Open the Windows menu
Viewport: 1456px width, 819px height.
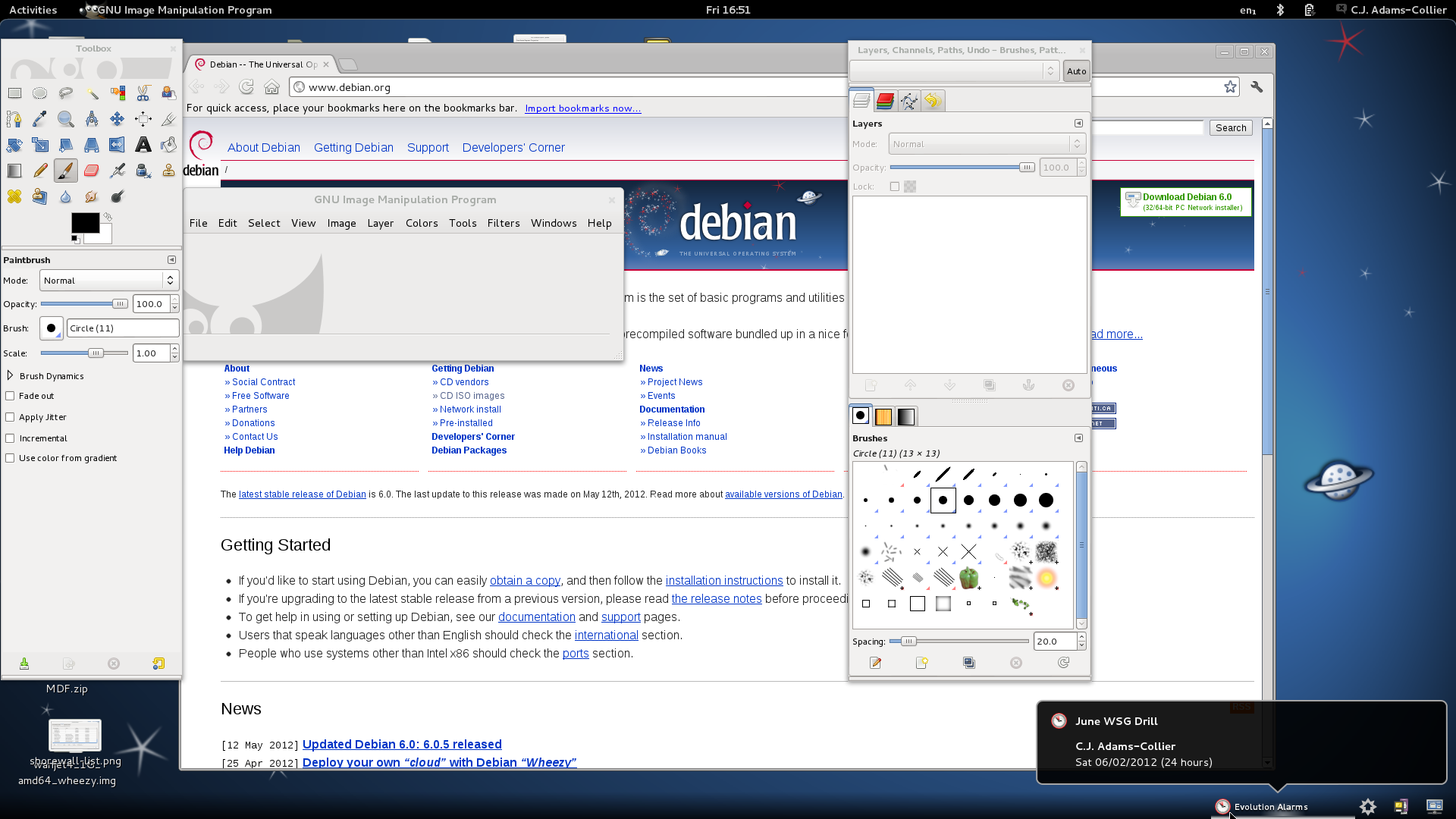point(554,223)
